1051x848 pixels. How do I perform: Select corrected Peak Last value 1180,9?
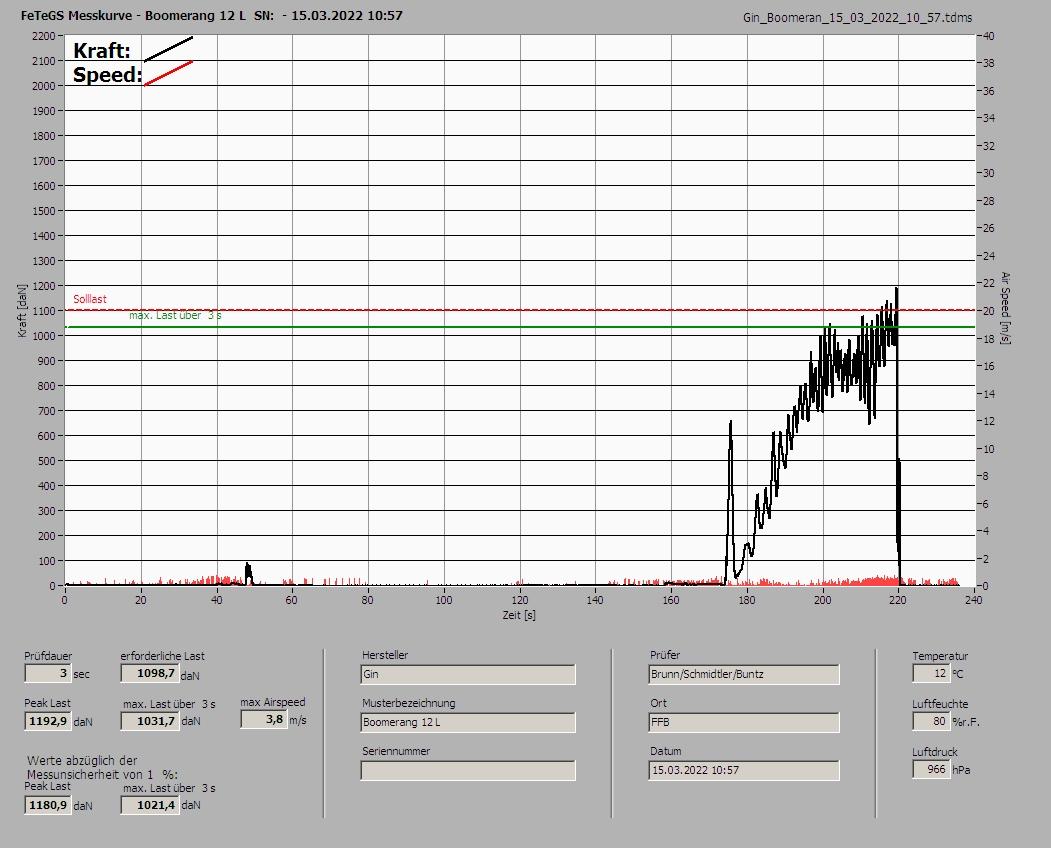point(48,804)
